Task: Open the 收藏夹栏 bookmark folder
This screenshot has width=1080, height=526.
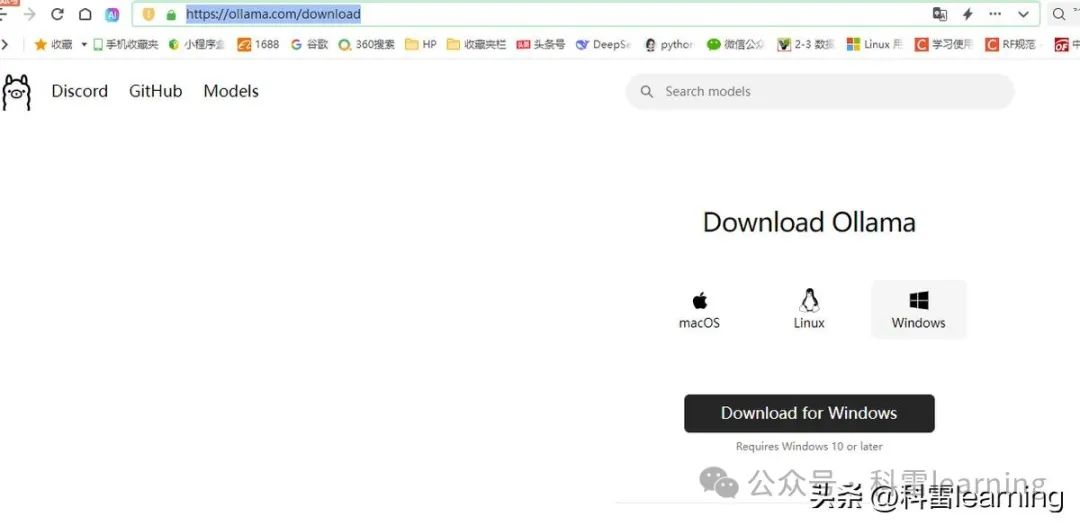Action: click(x=476, y=44)
